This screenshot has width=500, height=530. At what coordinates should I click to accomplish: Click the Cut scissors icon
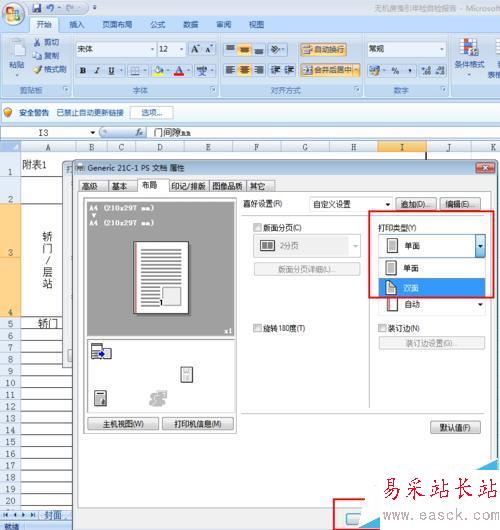click(37, 42)
